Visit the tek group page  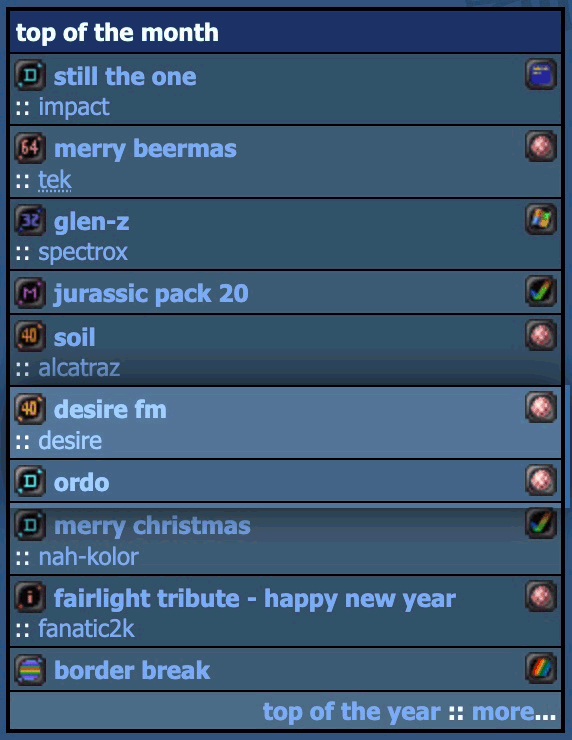[x=55, y=180]
